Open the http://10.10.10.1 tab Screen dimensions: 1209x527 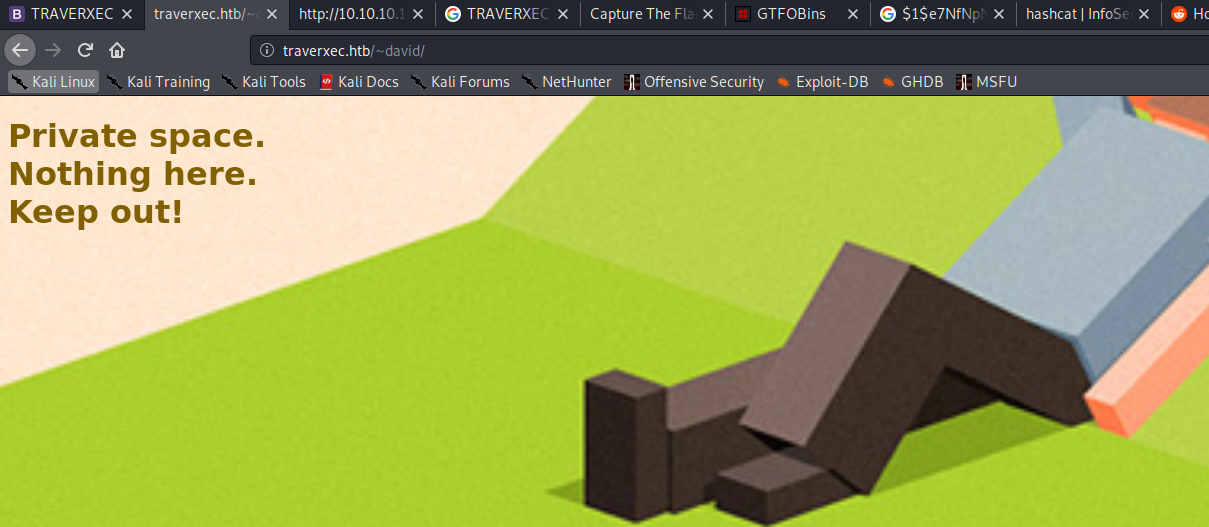(x=350, y=14)
